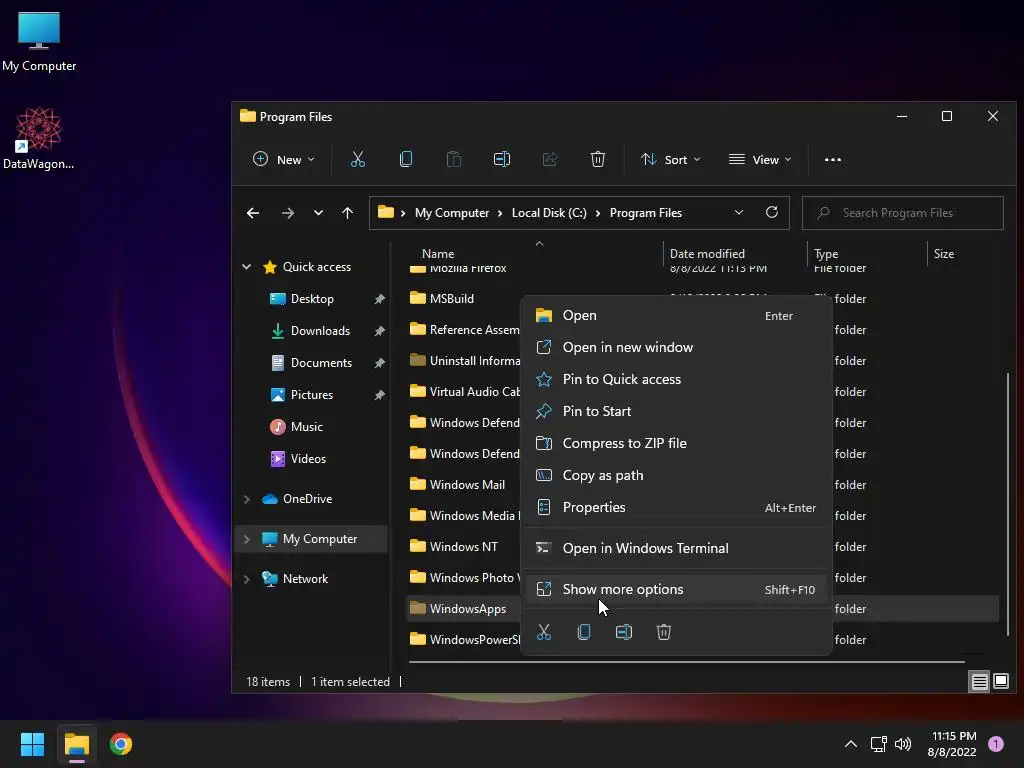Click Show more options
The width and height of the screenshot is (1024, 768).
click(x=676, y=589)
